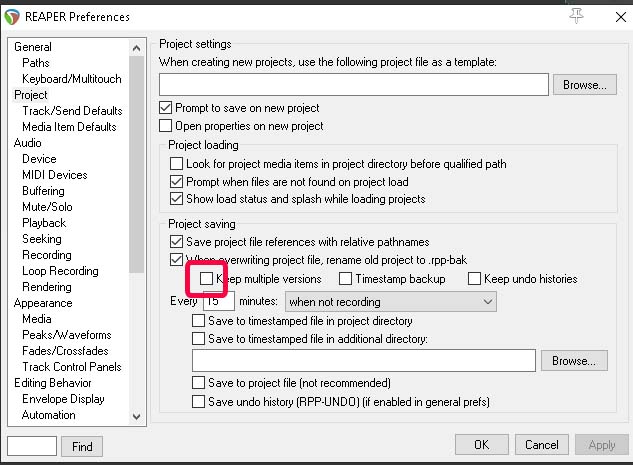
Task: Toggle Show load status and splash
Action: (x=176, y=199)
